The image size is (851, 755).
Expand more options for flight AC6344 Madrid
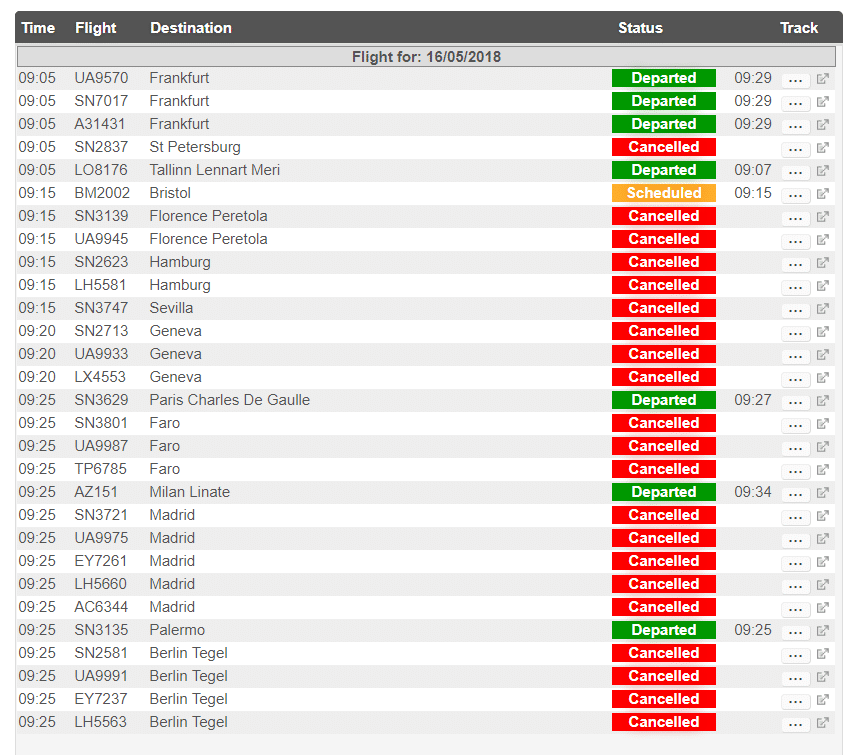(x=796, y=608)
